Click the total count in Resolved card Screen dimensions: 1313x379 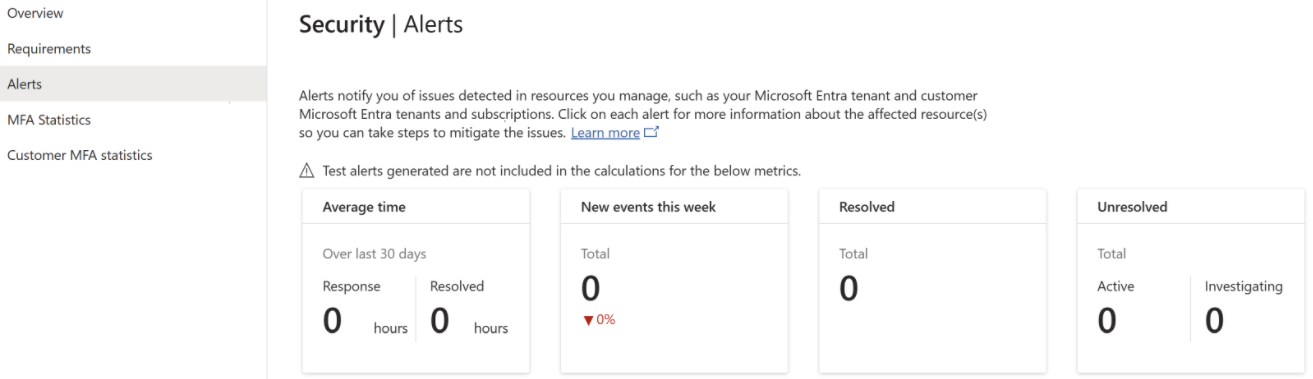849,288
